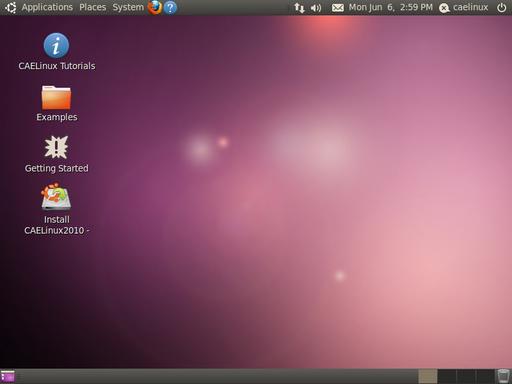Expand the caelinux user status menu
Screen dimensions: 512x384
[x=463, y=7]
